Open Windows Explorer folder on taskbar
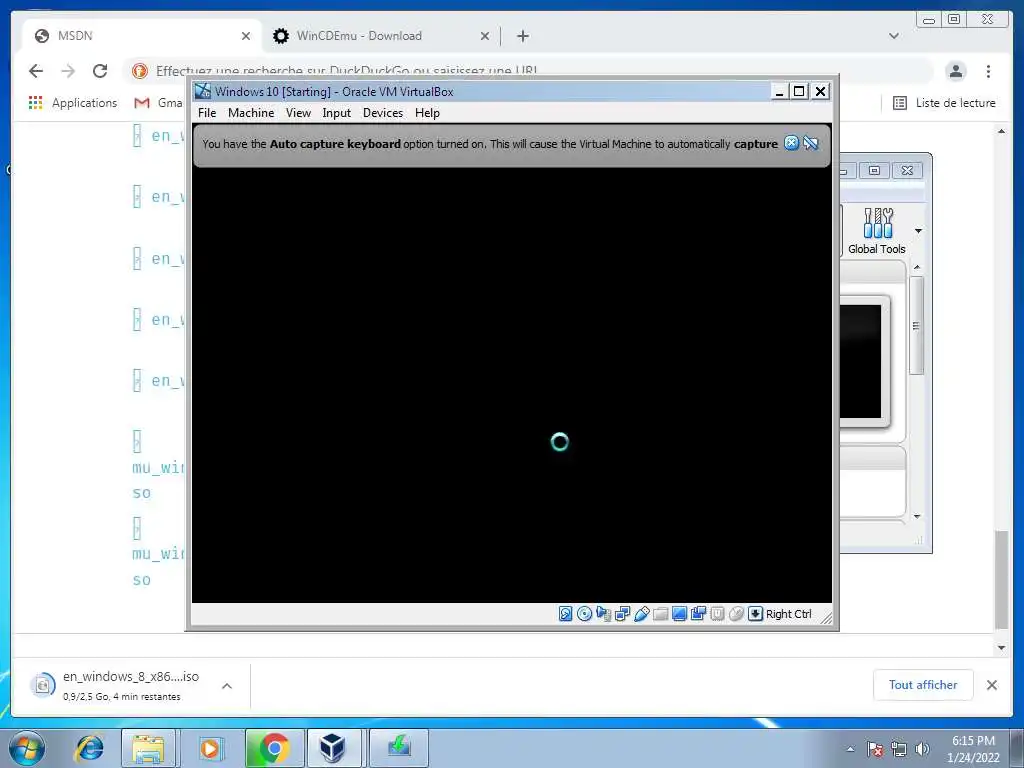1024x768 pixels. pos(148,748)
